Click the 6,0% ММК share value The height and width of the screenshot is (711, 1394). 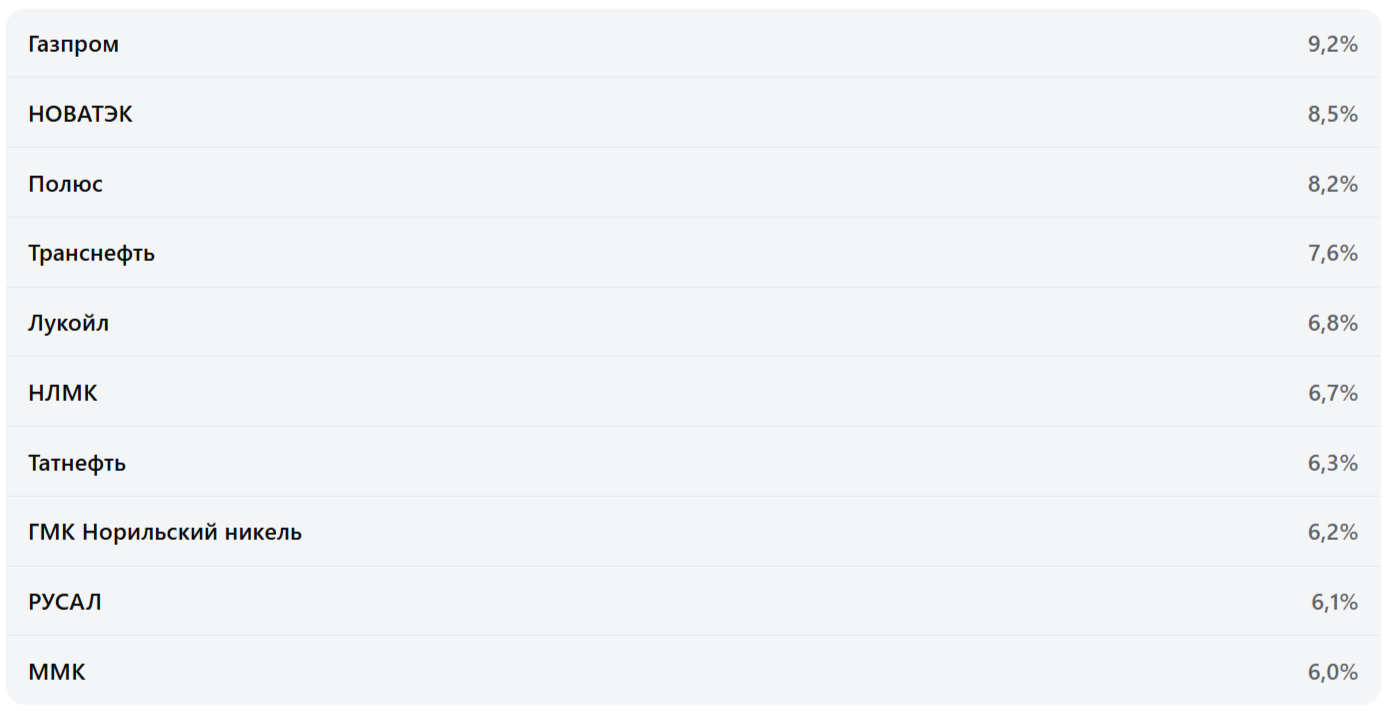point(1332,672)
